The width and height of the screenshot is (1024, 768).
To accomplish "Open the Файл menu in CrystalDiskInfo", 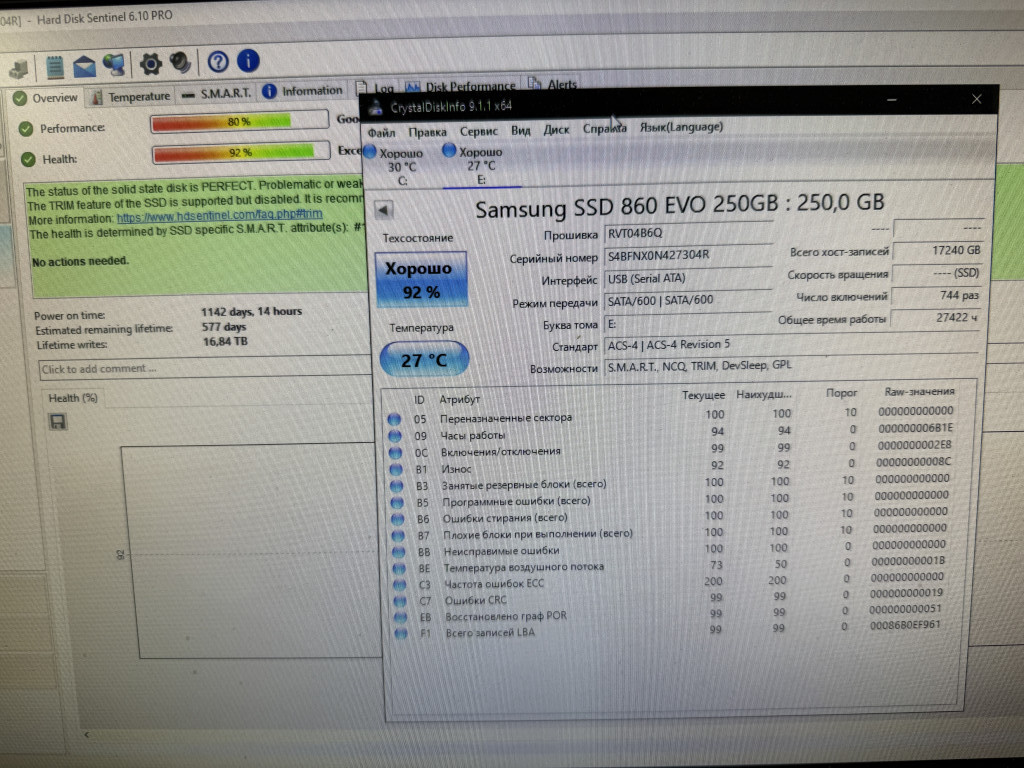I will click(x=381, y=132).
